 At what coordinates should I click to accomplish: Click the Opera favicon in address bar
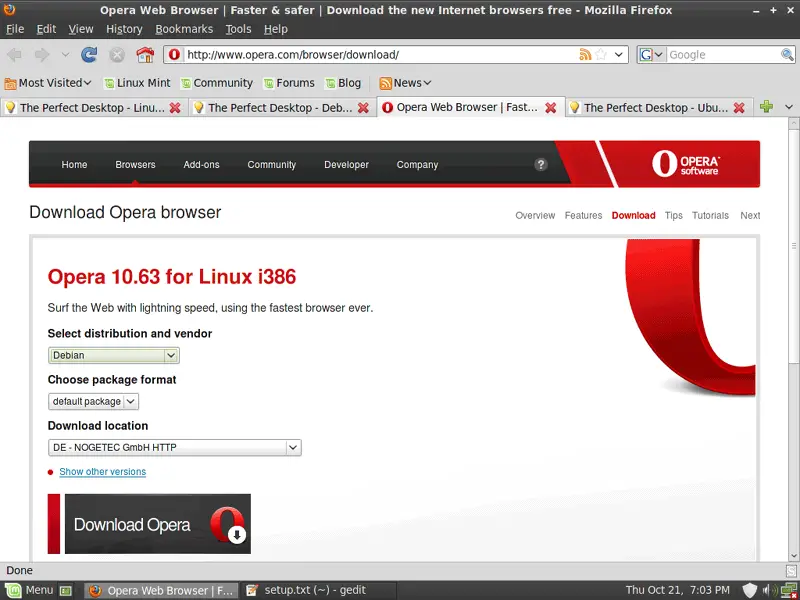coord(174,54)
